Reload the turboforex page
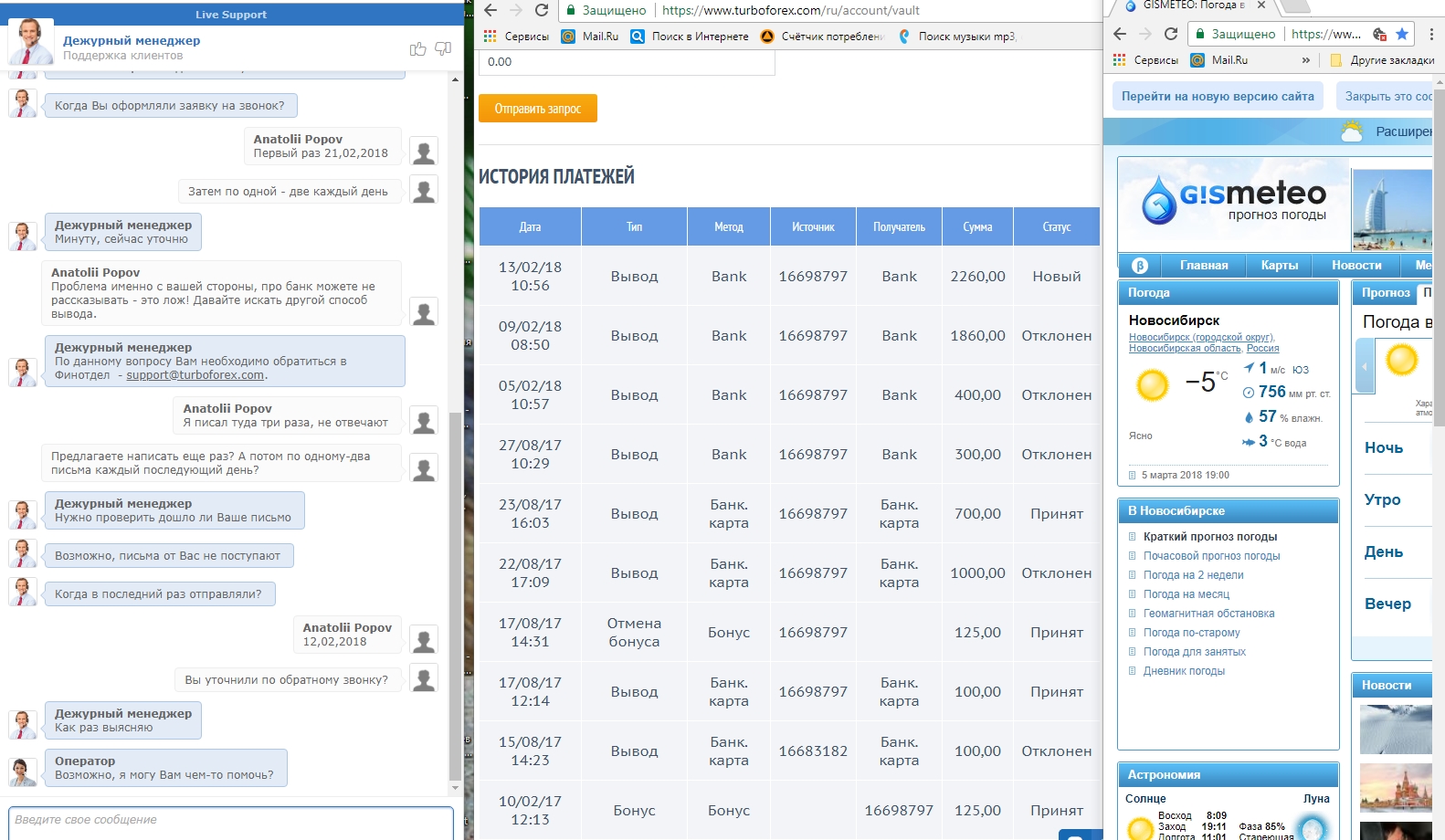 [542, 10]
